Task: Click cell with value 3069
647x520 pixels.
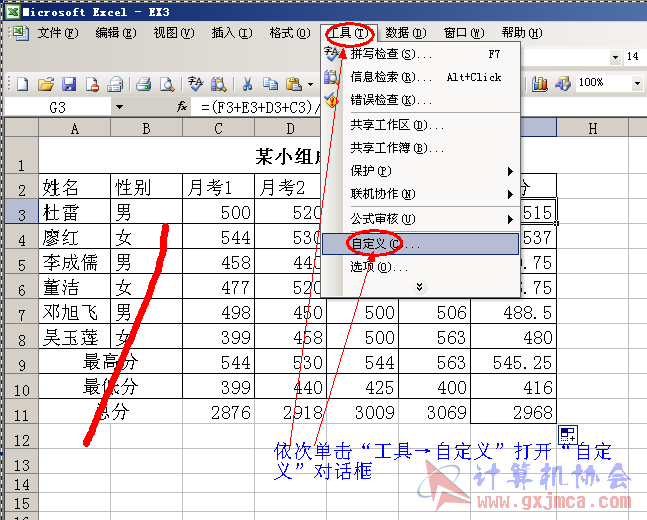Action: [x=435, y=411]
